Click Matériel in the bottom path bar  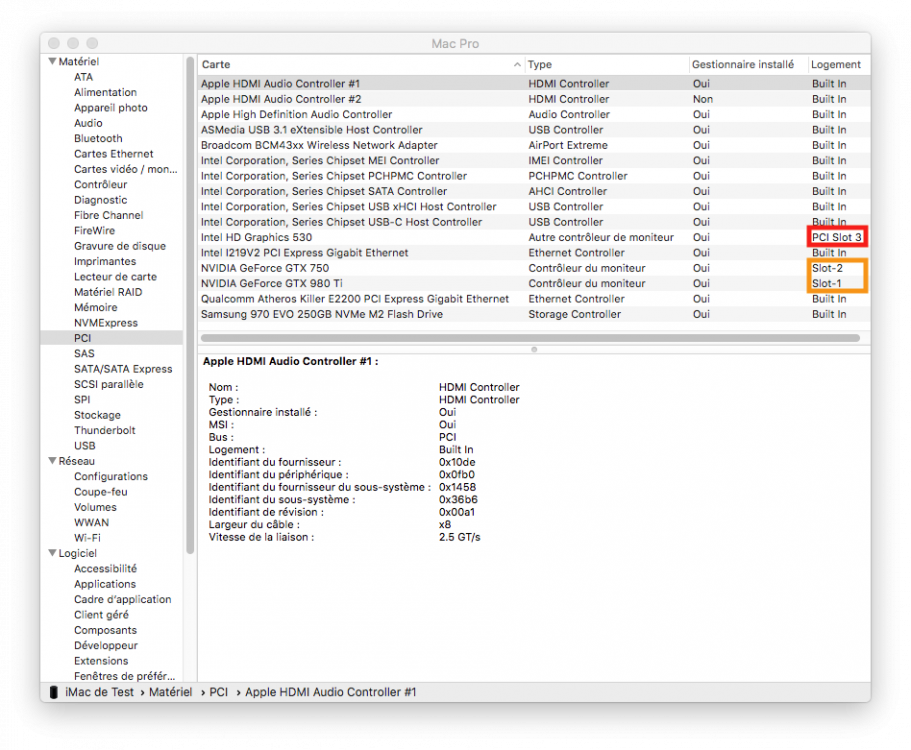pos(170,692)
